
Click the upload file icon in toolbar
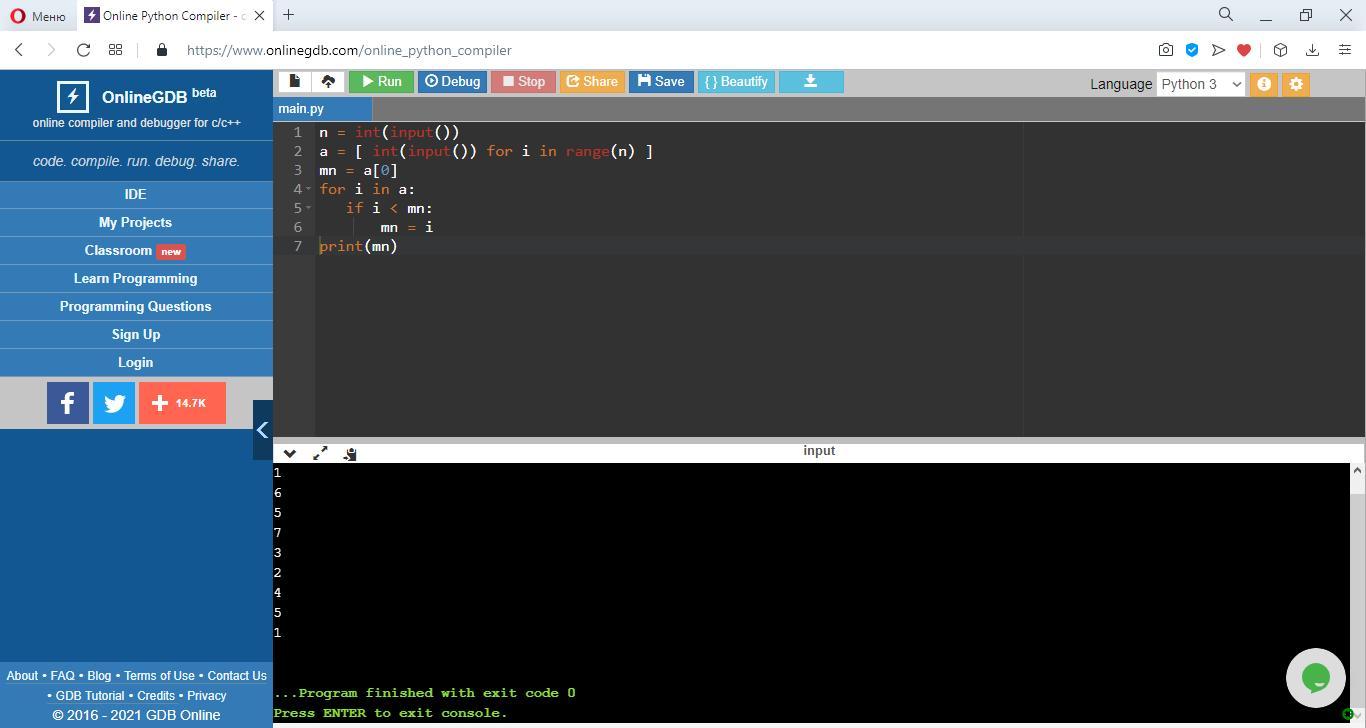[x=328, y=82]
